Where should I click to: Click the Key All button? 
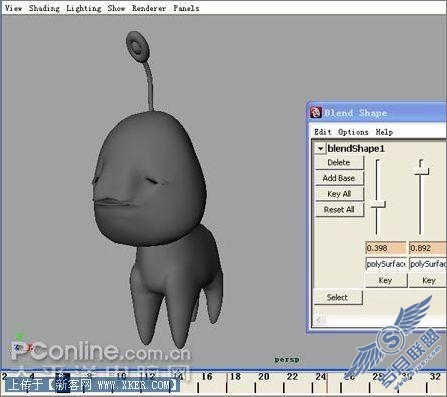339,194
